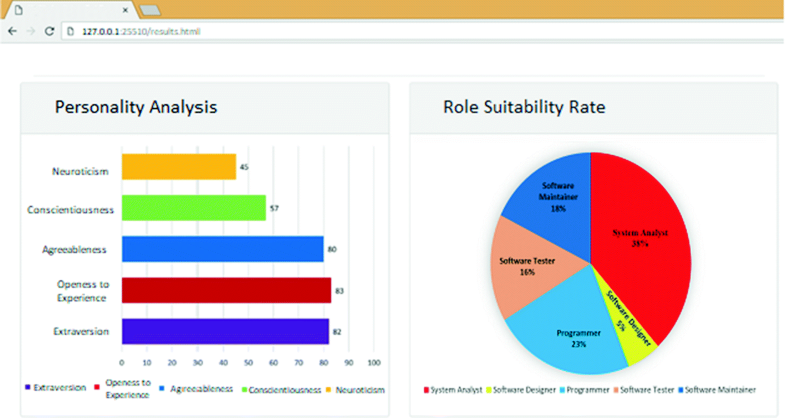This screenshot has height=418, width=785.
Task: Click the Agreeableness legend swatch
Action: point(162,388)
